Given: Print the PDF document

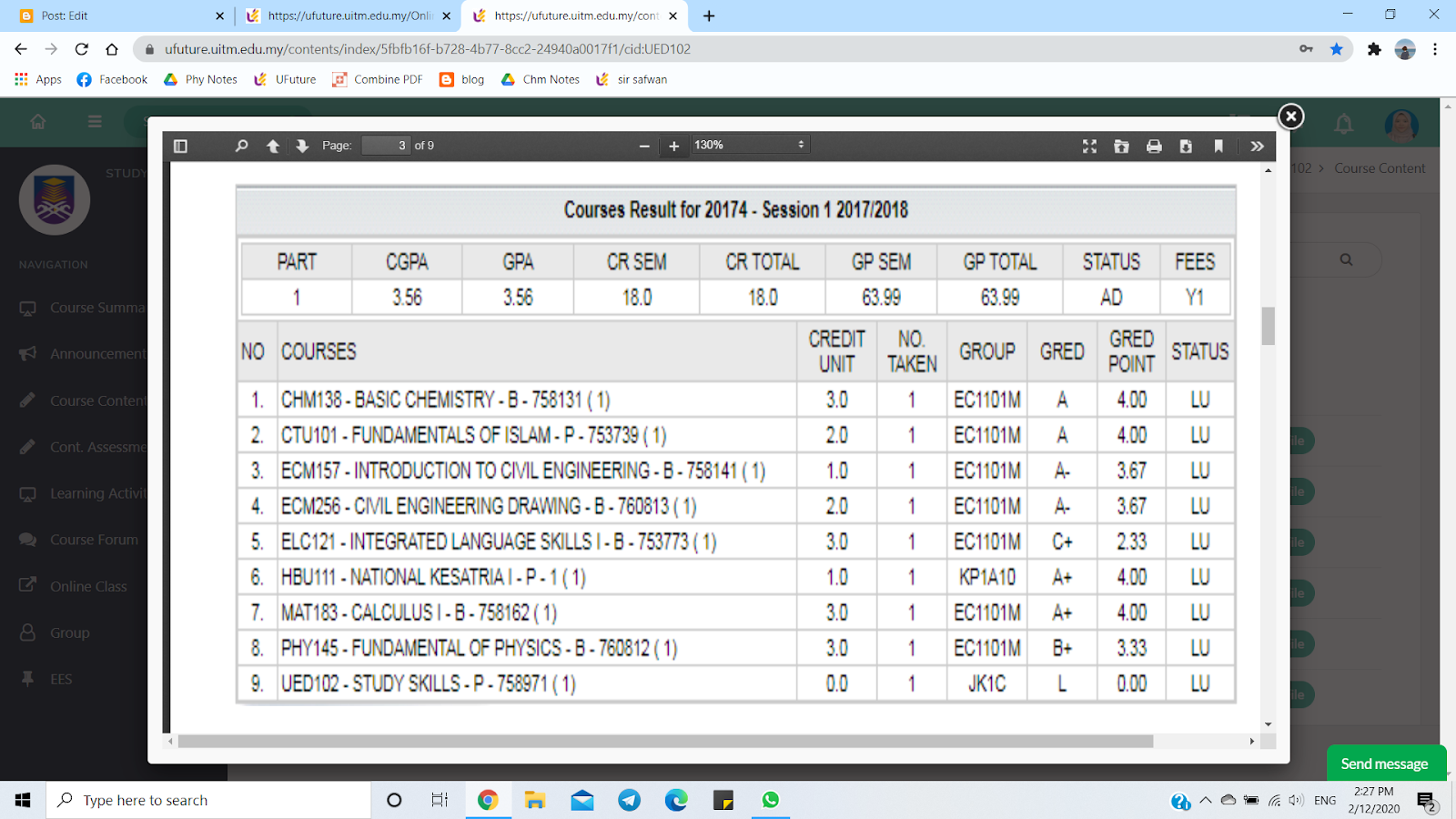Looking at the screenshot, I should point(1154,146).
